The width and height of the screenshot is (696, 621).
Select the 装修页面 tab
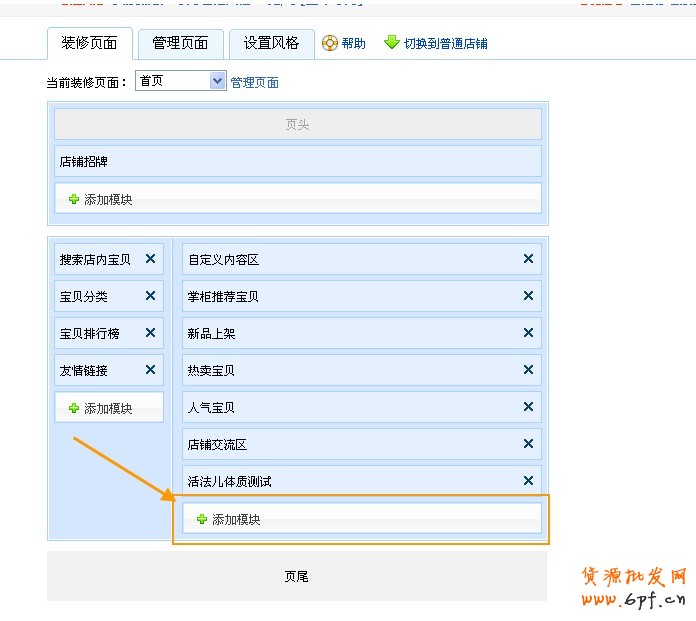coord(89,43)
